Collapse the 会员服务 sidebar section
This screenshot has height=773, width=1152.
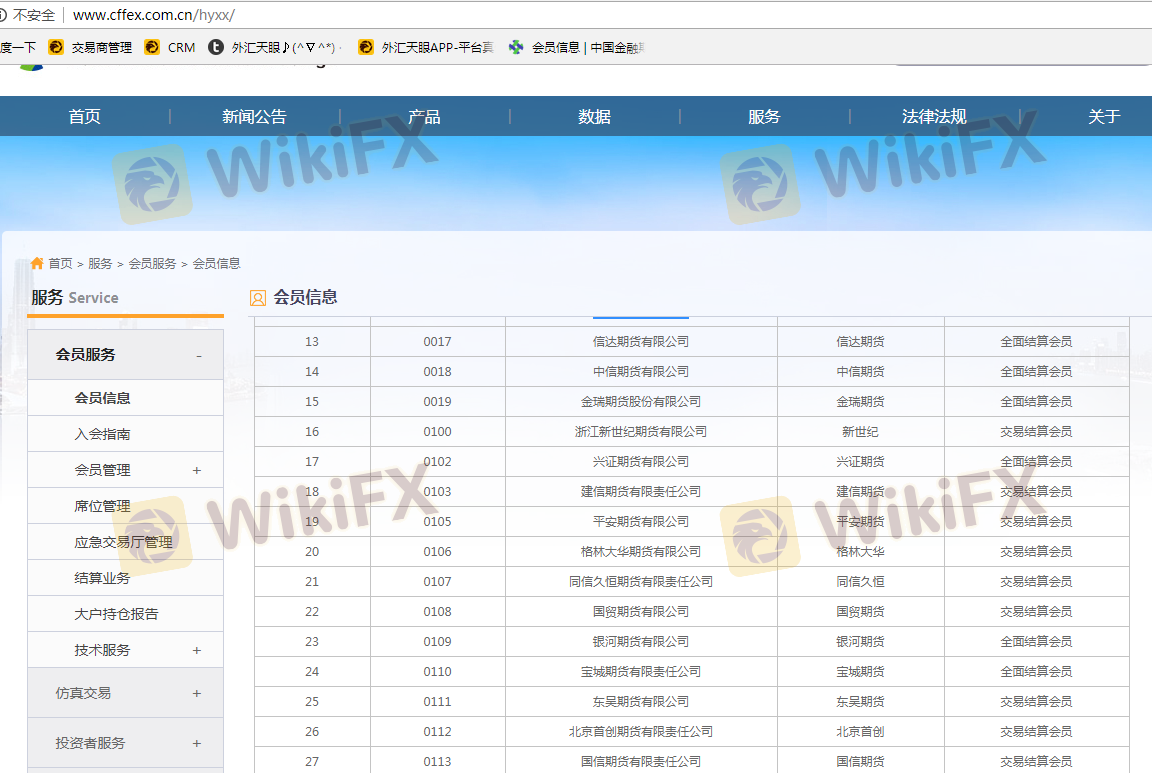point(198,356)
